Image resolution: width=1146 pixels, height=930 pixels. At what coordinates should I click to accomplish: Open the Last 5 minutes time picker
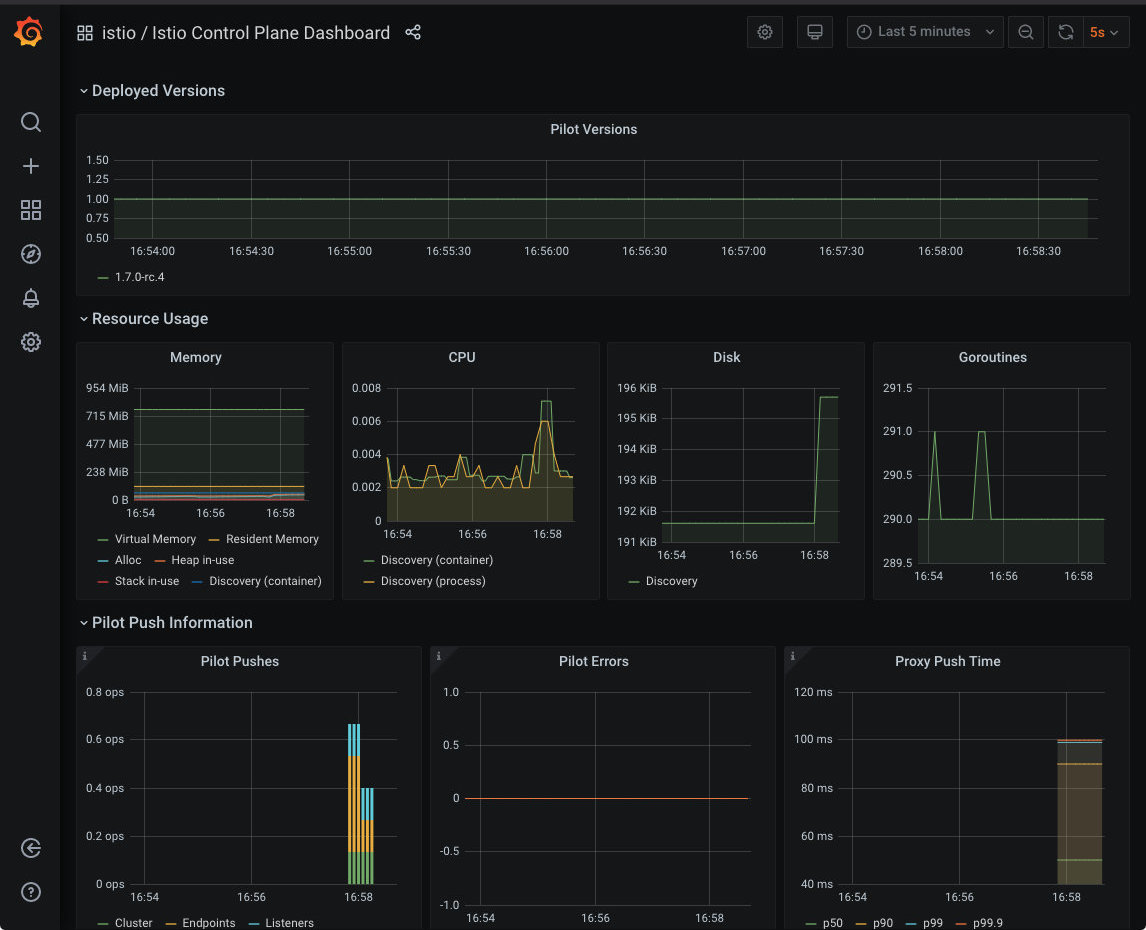[x=925, y=32]
